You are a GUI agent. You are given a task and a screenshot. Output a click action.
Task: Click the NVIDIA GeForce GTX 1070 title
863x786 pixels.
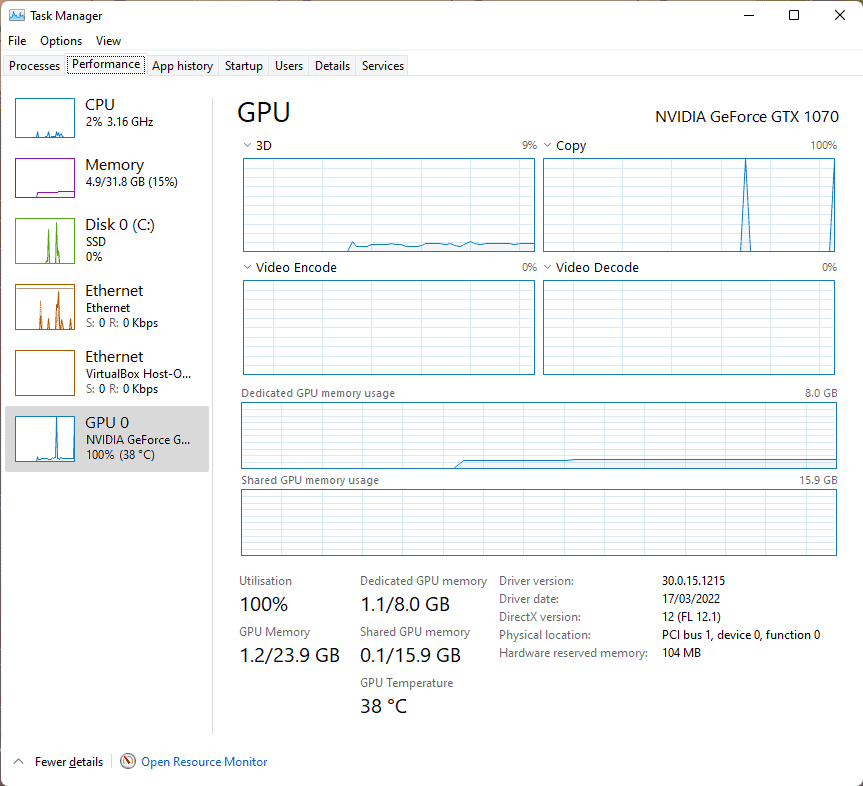(747, 117)
